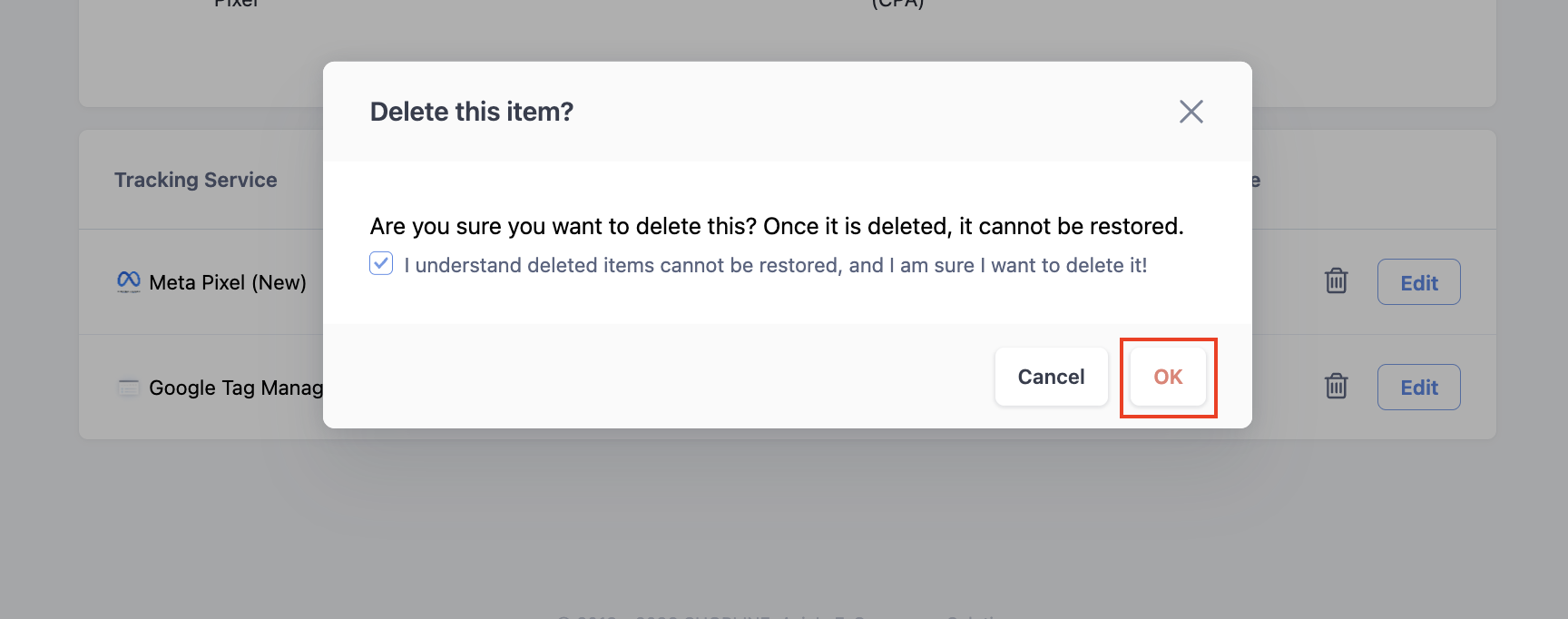Click the footer copyright text

[x=786, y=615]
